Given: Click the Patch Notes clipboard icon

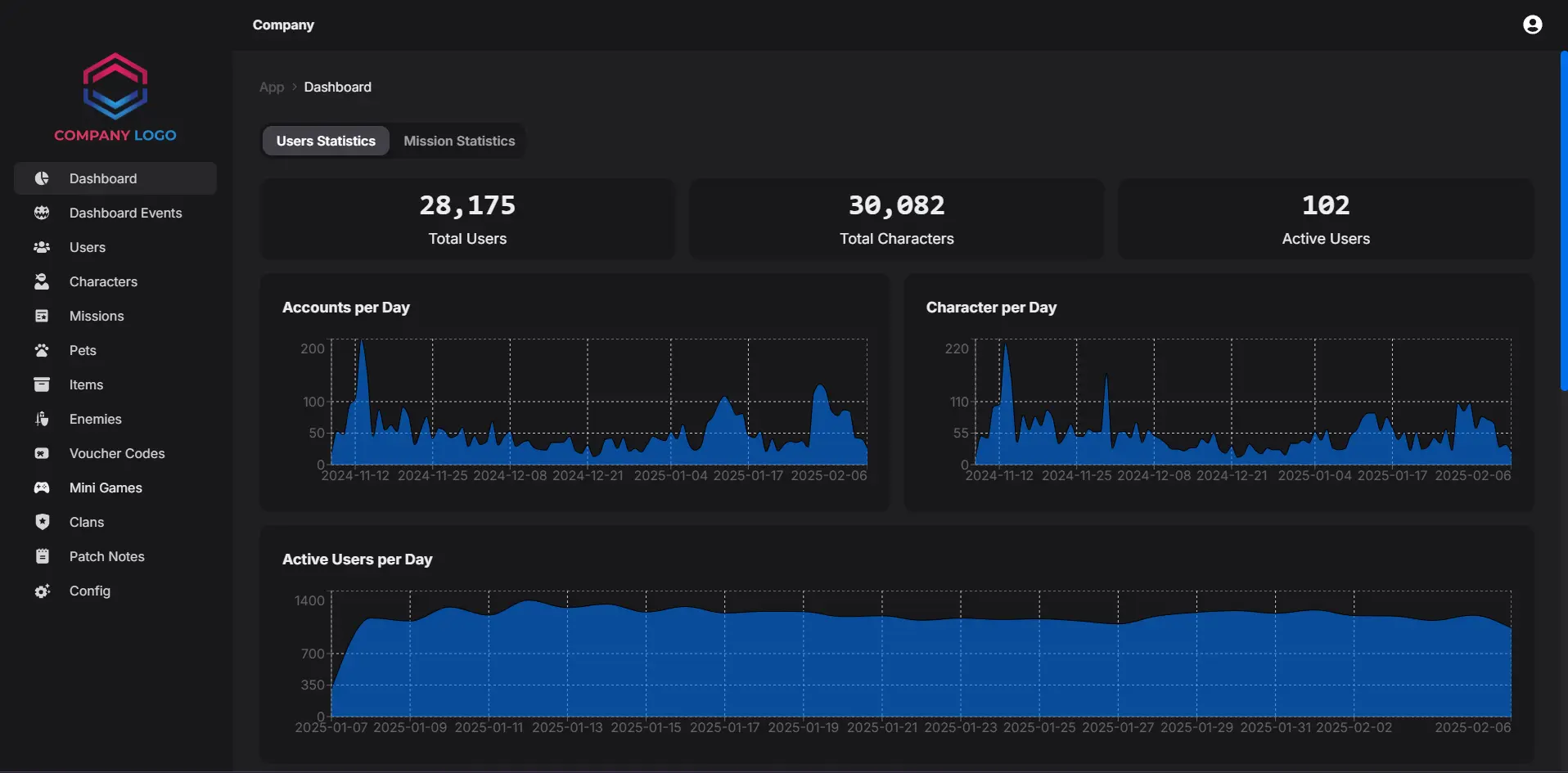Looking at the screenshot, I should coord(42,556).
